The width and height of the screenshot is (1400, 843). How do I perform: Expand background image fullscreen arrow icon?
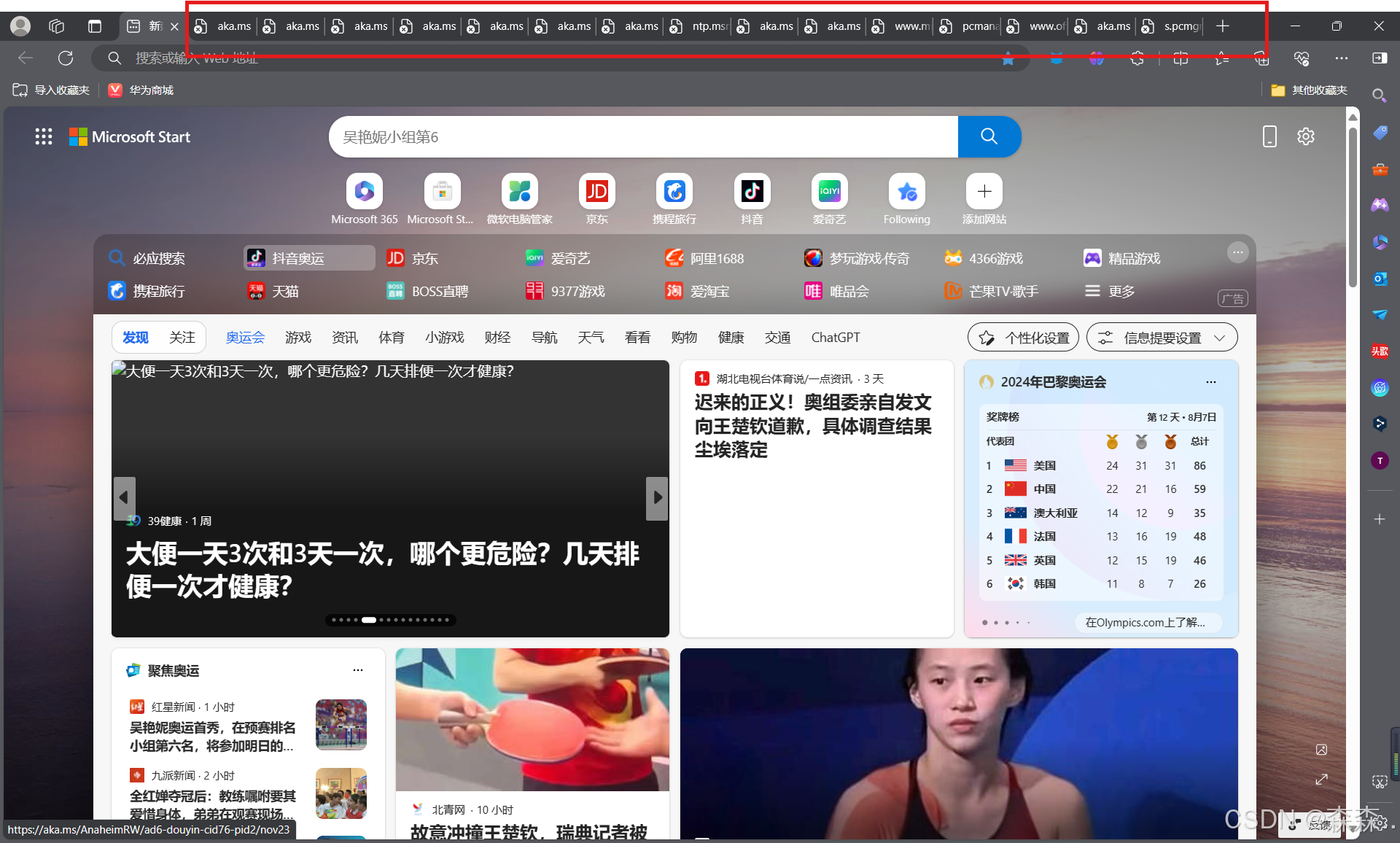point(1321,780)
